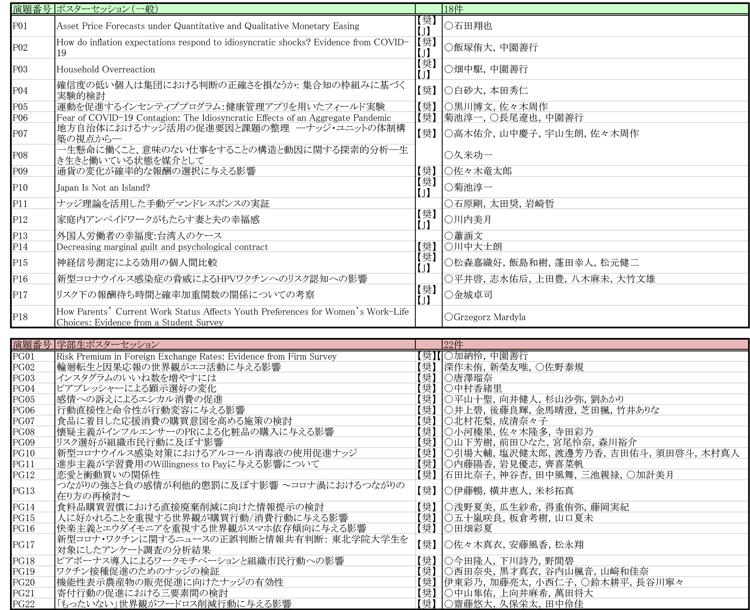Click the P09 number cell

33,171
